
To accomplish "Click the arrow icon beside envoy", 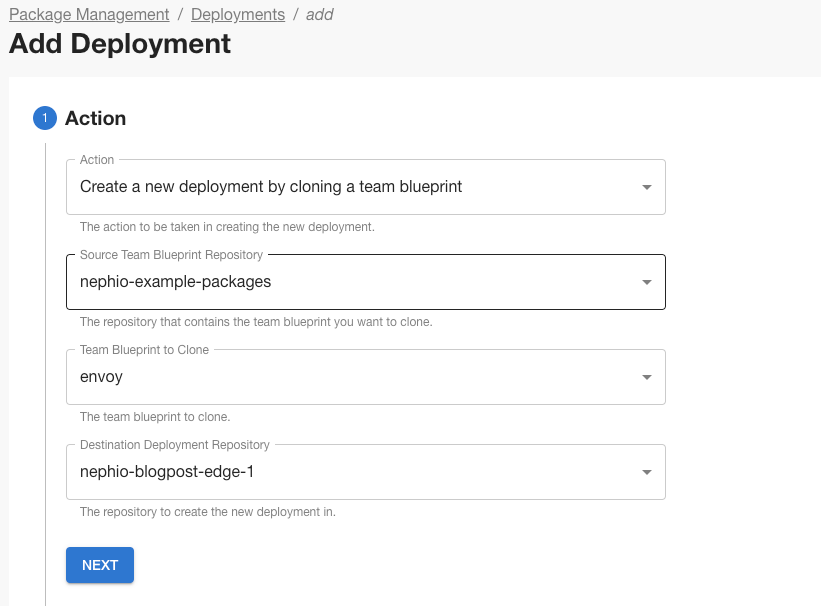I will (x=646, y=377).
